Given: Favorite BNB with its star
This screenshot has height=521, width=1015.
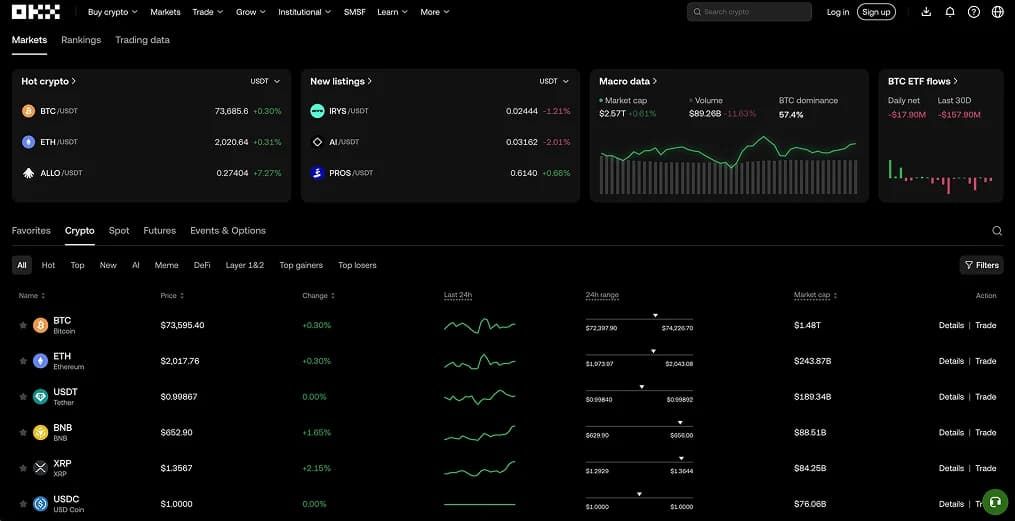Looking at the screenshot, I should [23, 432].
